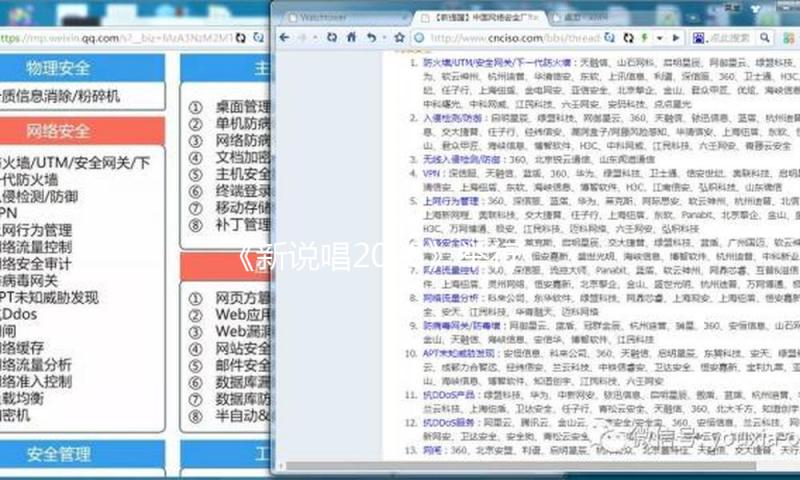Click the weixin.qq.com address bar
800x480 pixels.
116,38
